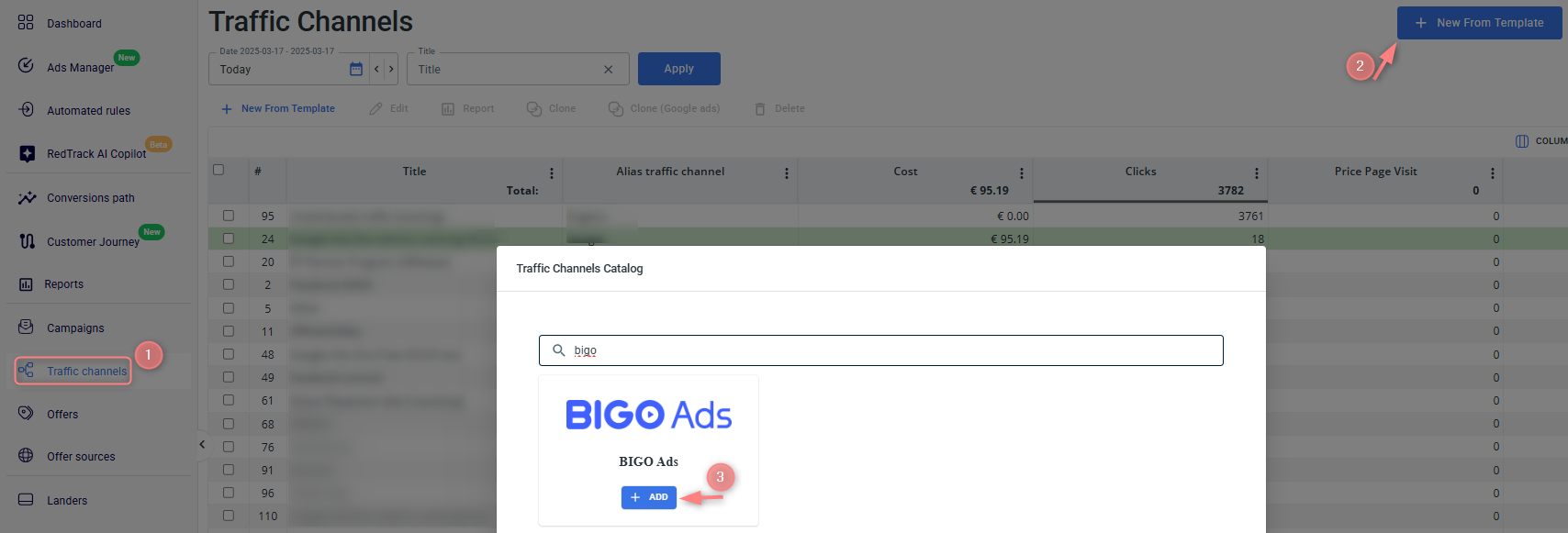Click the Report toolbar item

coord(467,108)
